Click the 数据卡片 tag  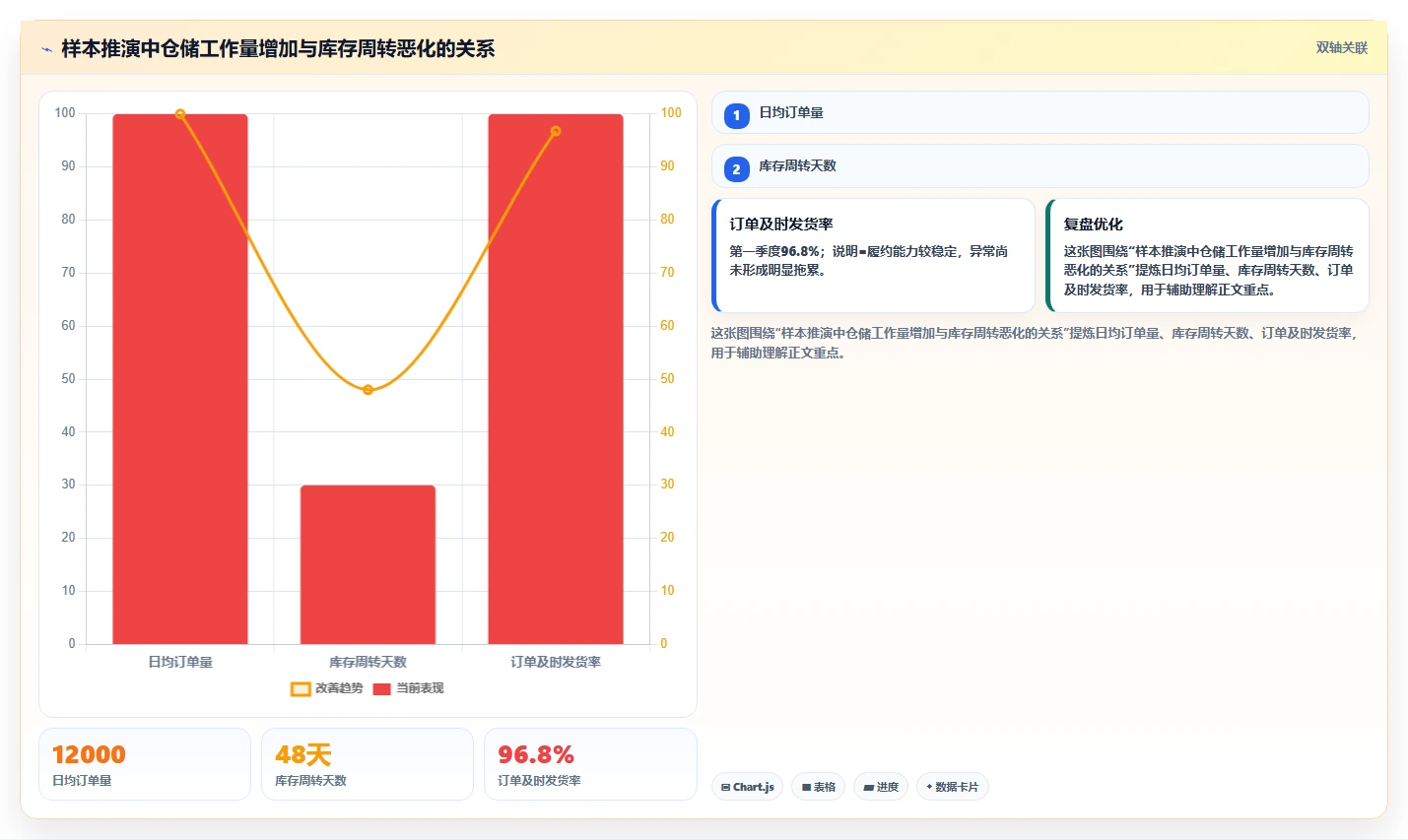click(952, 787)
